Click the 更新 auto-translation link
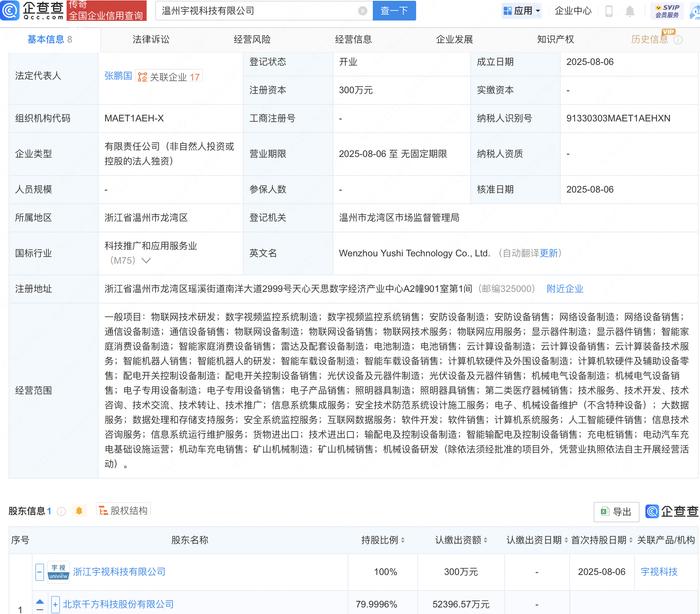This screenshot has height=614, width=700. pyautogui.click(x=549, y=253)
